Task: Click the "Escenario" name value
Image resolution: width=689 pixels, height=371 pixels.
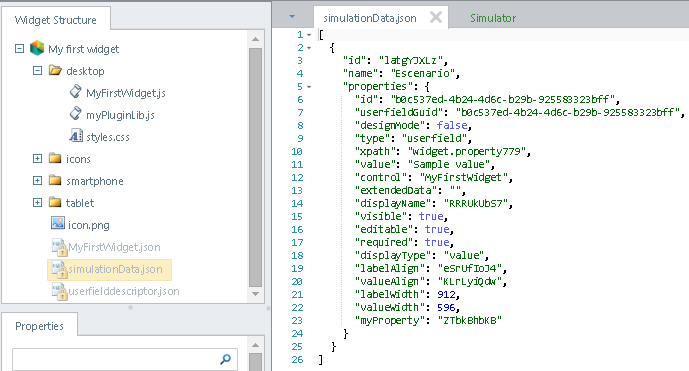Action: [x=422, y=73]
